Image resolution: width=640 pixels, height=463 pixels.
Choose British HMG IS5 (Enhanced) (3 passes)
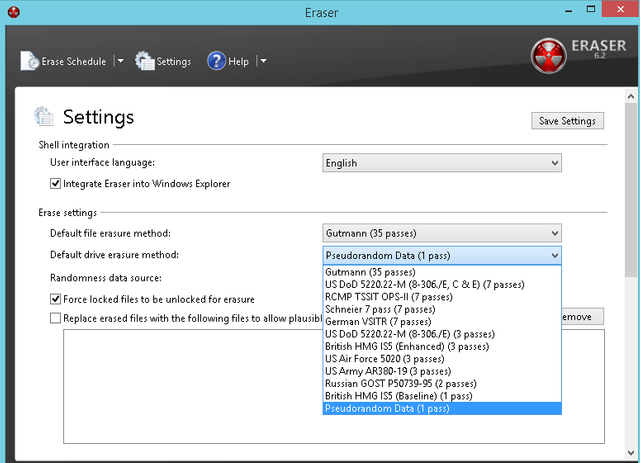[442, 346]
